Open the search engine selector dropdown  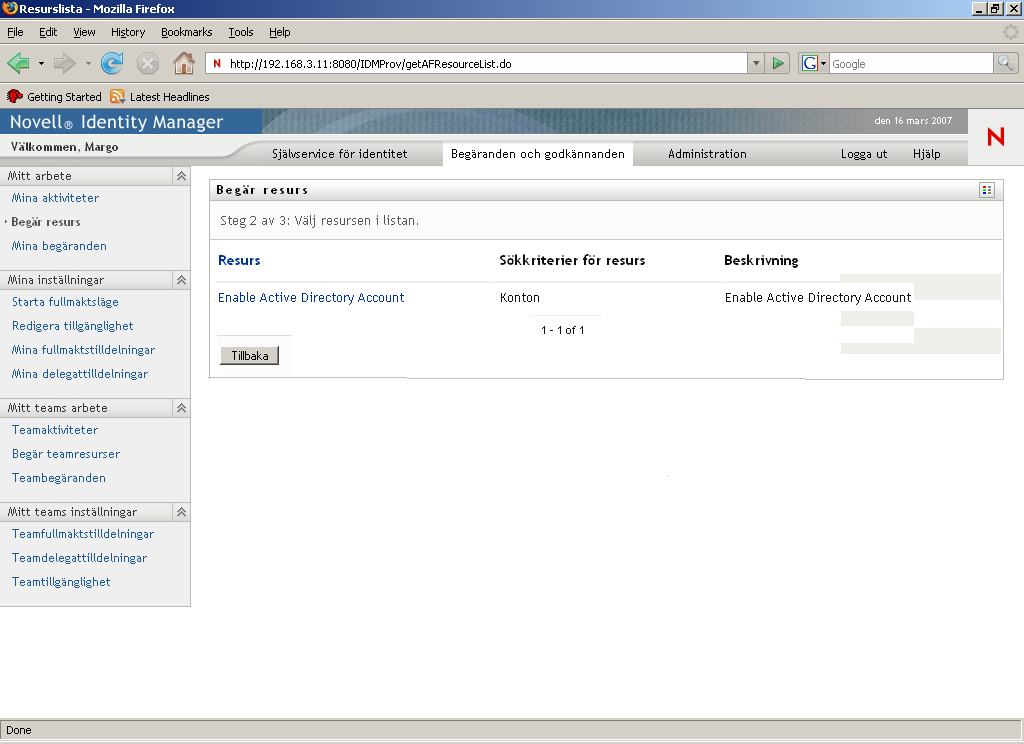coord(823,63)
